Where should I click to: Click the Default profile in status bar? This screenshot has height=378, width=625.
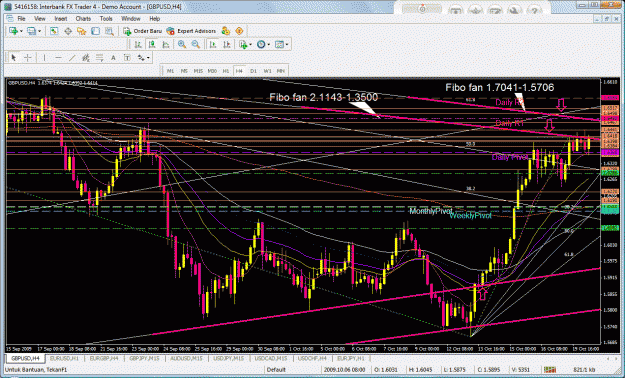click(x=276, y=370)
